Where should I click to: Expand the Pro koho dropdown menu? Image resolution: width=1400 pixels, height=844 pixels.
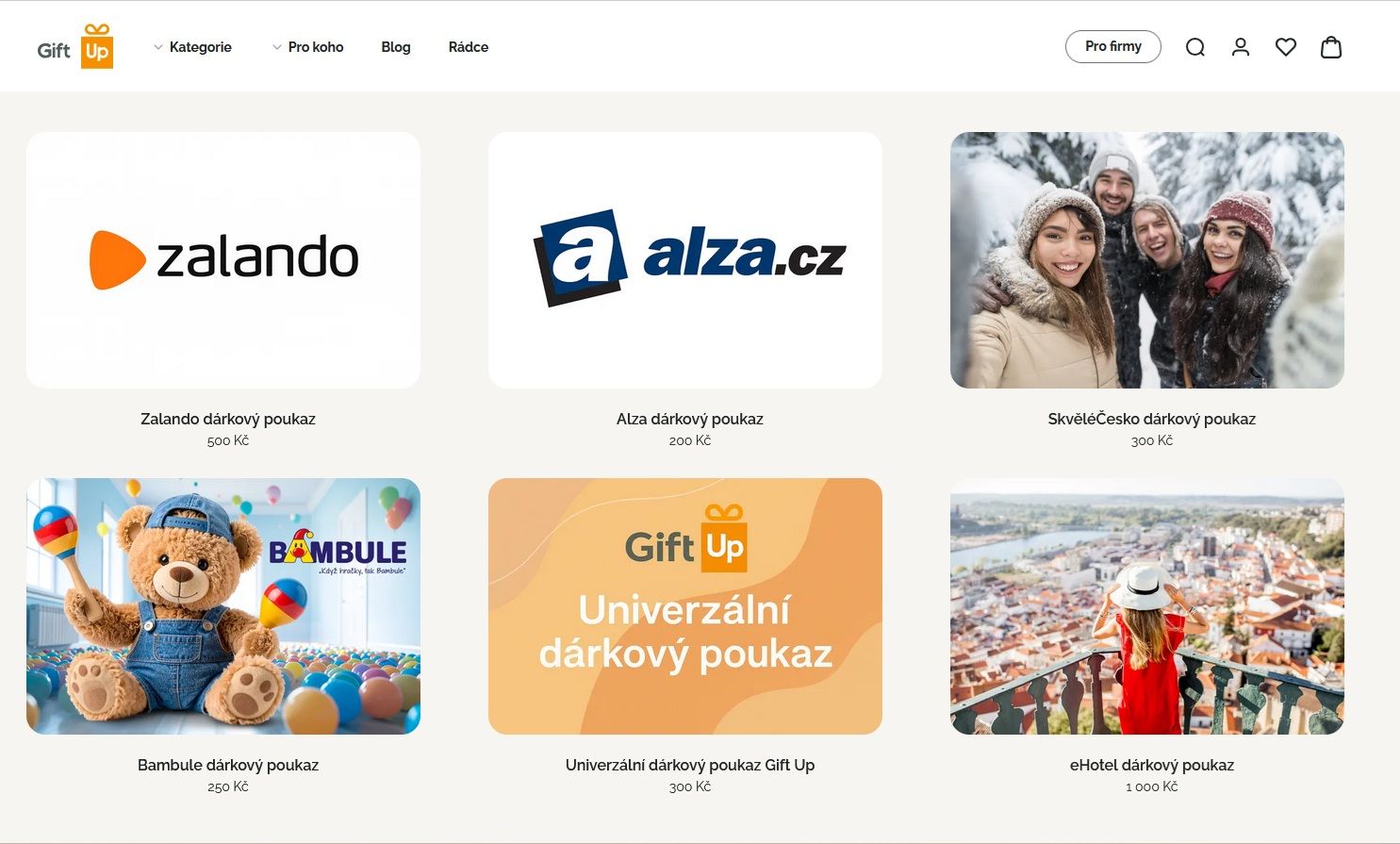pyautogui.click(x=307, y=47)
